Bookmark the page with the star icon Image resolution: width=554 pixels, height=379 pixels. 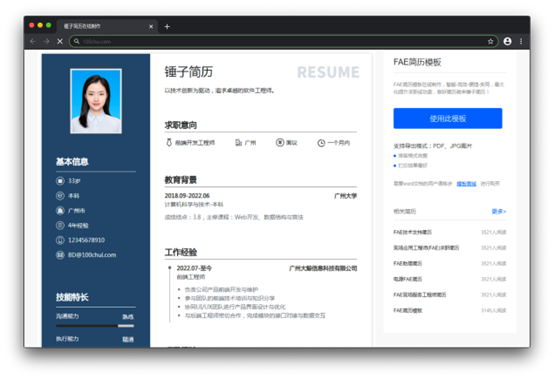pos(490,41)
